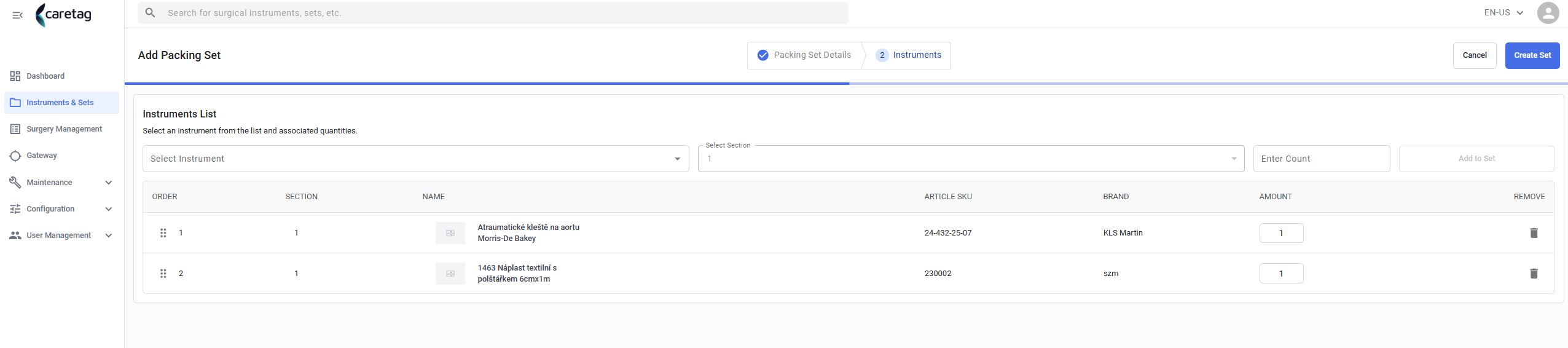Click the SECTION column header
1568x348 pixels.
click(301, 197)
